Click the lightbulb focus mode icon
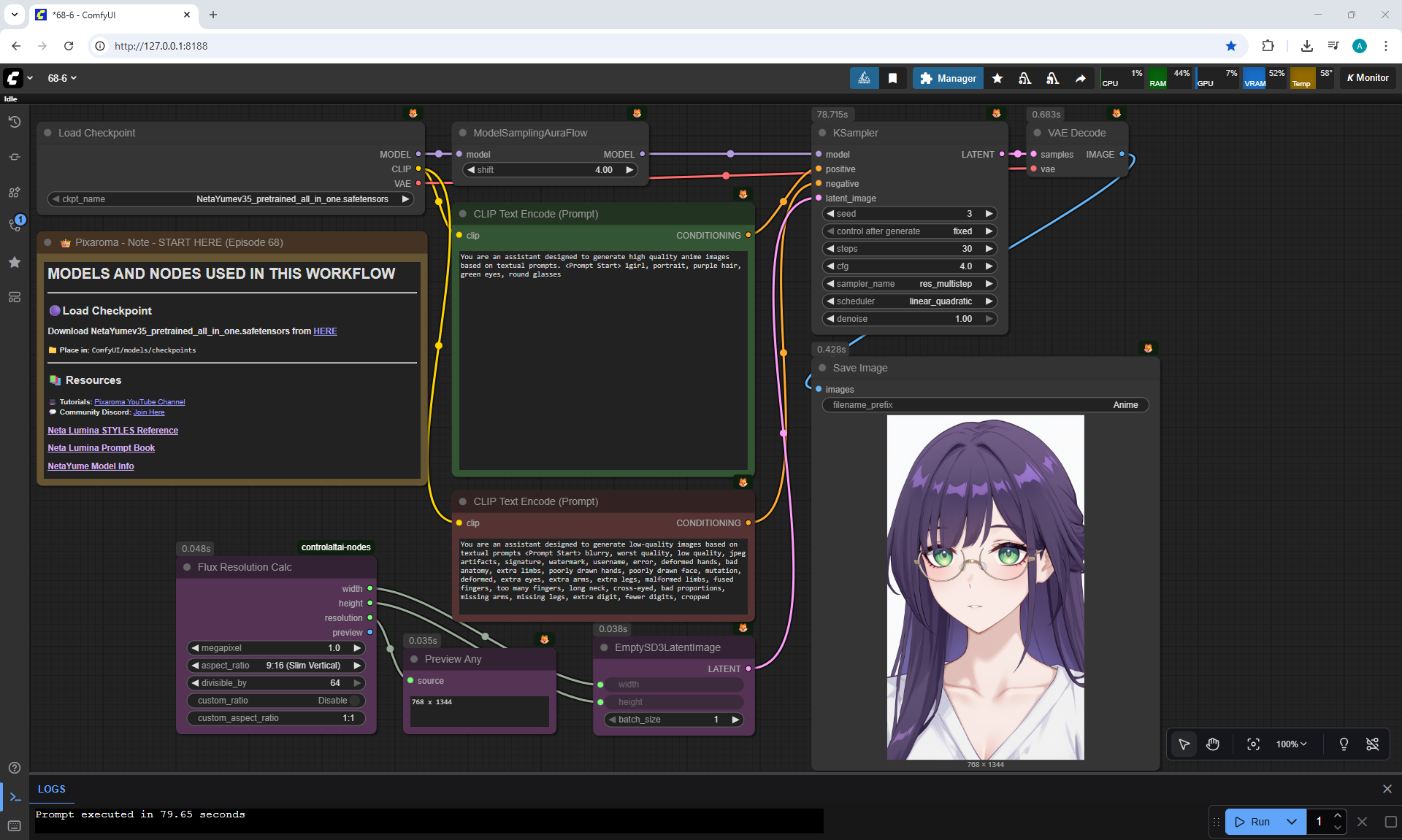1402x840 pixels. [1344, 744]
